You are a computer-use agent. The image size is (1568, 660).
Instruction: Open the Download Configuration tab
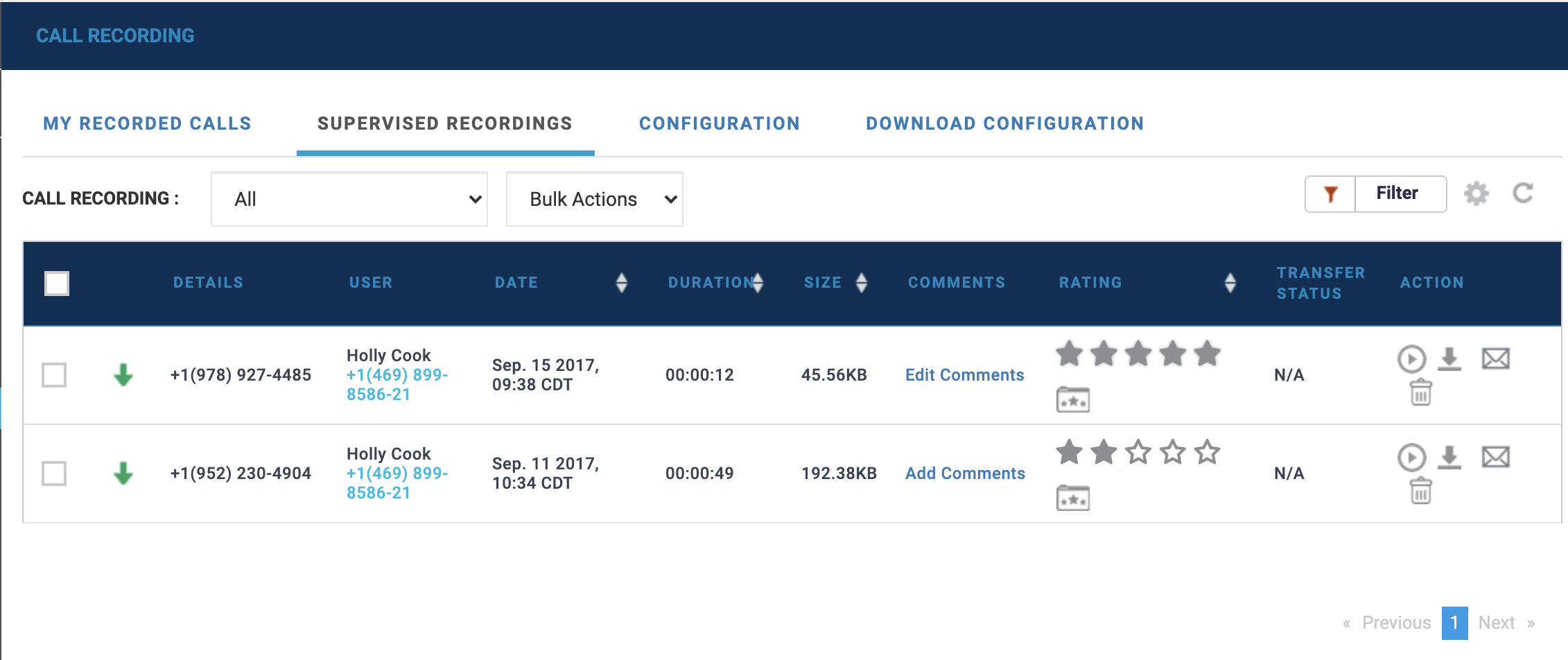coord(1004,123)
